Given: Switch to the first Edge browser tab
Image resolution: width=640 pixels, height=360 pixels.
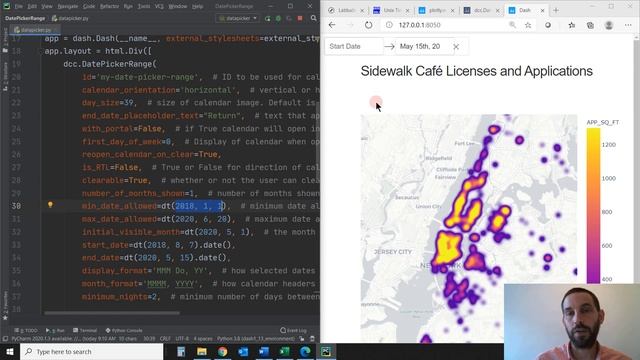Looking at the screenshot, I should click(x=346, y=10).
